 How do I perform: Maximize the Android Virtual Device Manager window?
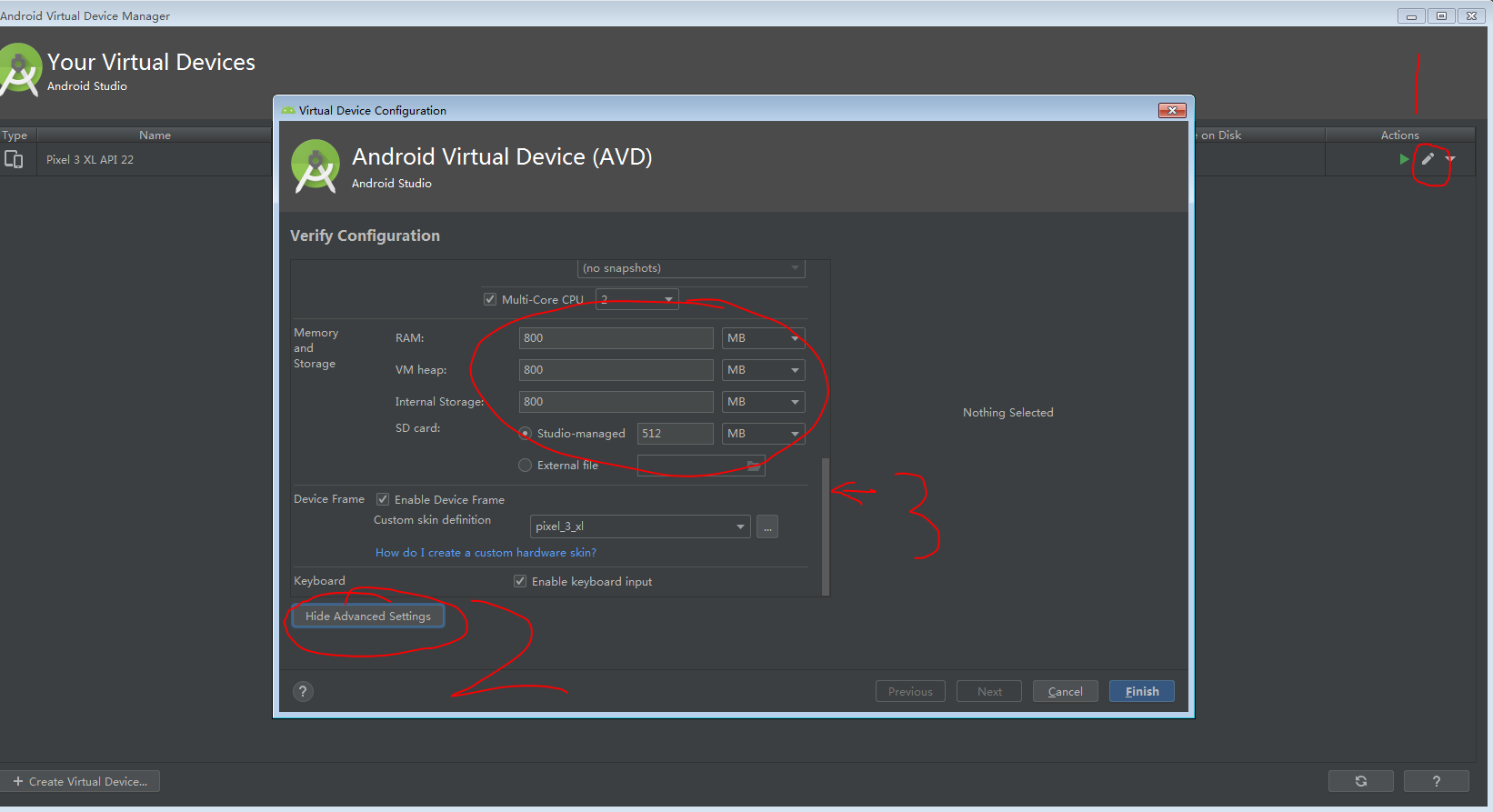(x=1441, y=15)
